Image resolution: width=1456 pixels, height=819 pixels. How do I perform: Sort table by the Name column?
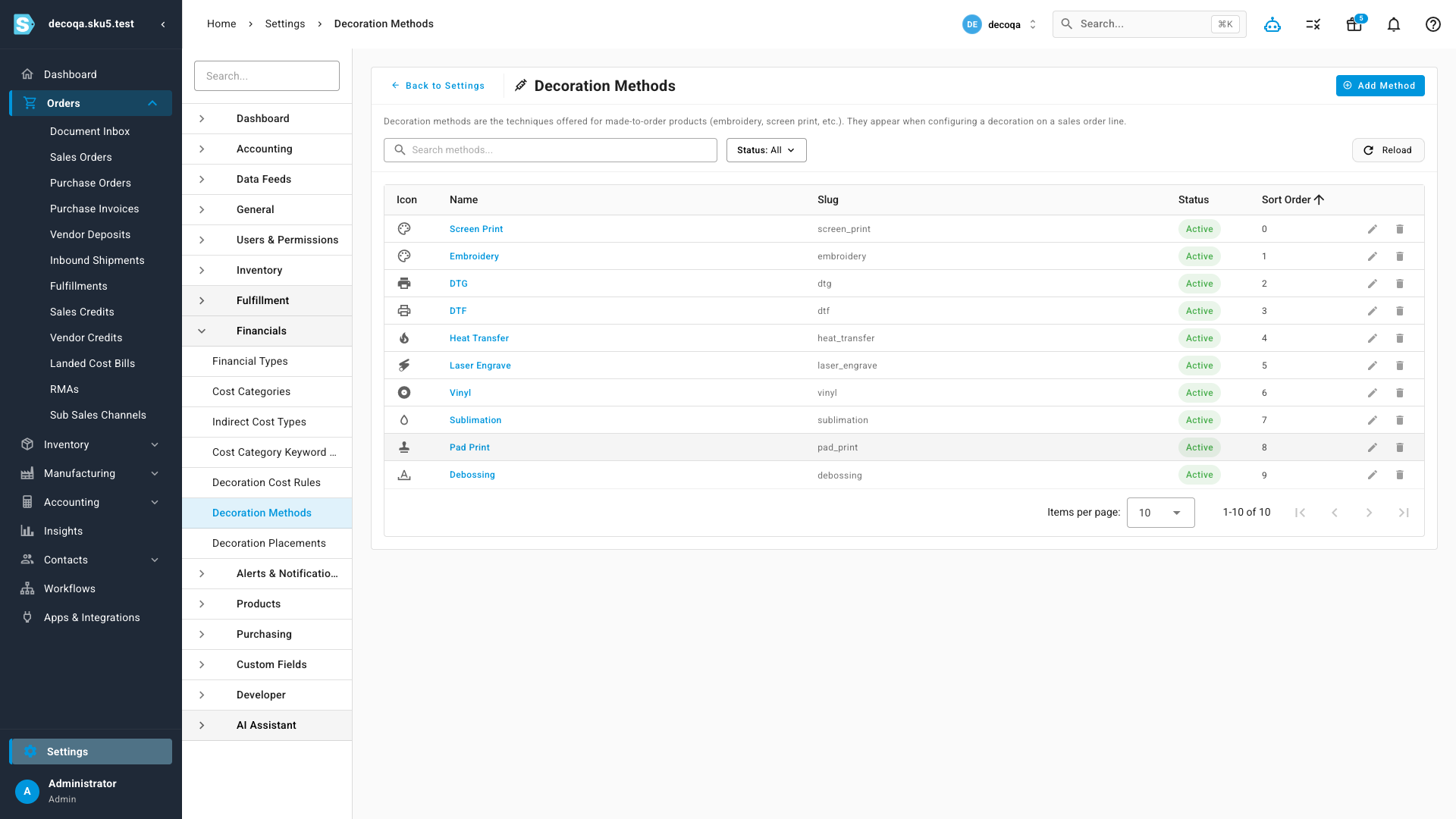[x=463, y=199]
